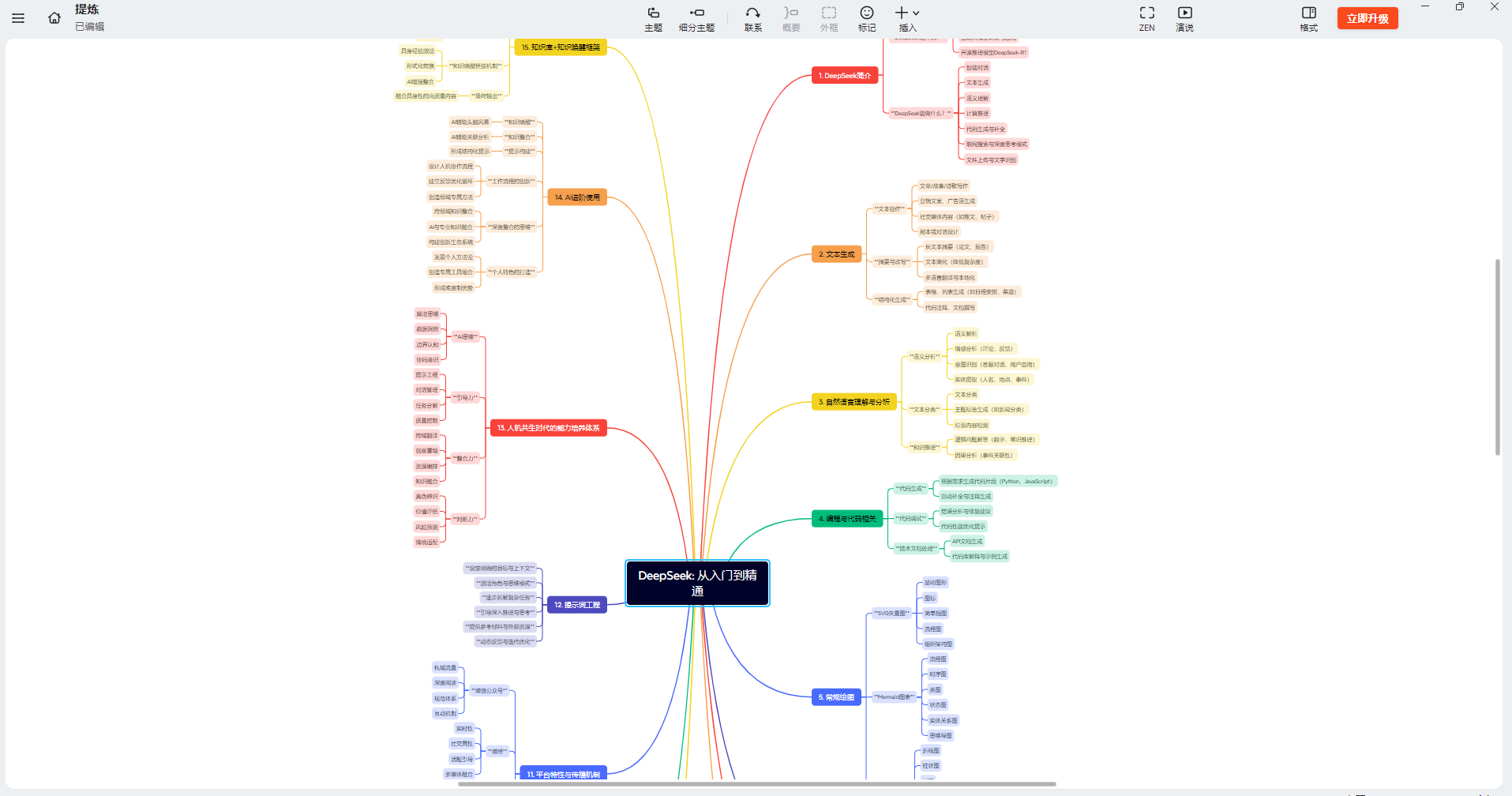Viewport: 1512px width, 796px height.
Task: Select topic 5. 常规绘图
Action: (x=836, y=697)
